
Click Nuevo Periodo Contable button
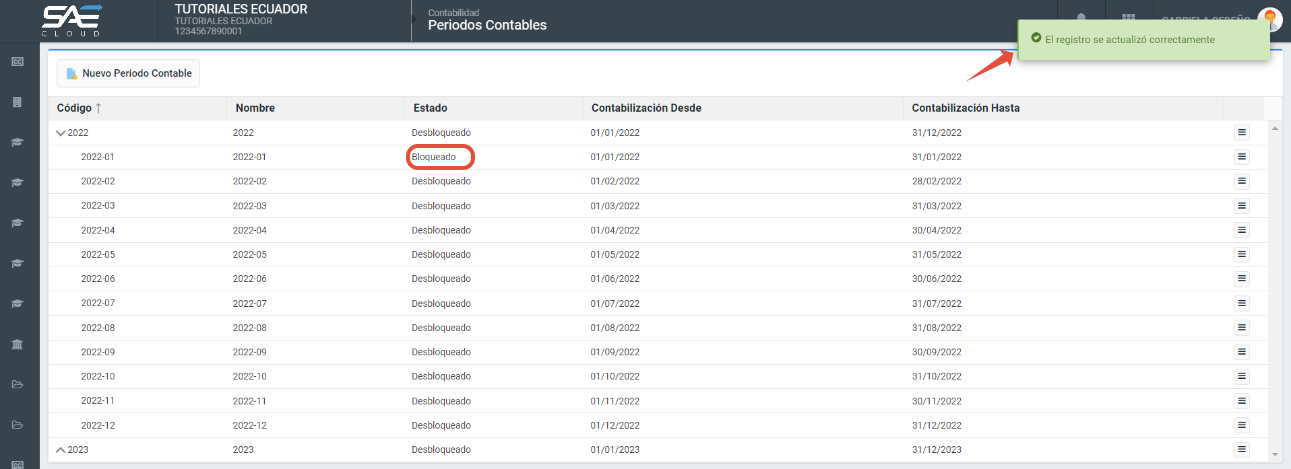coord(128,73)
